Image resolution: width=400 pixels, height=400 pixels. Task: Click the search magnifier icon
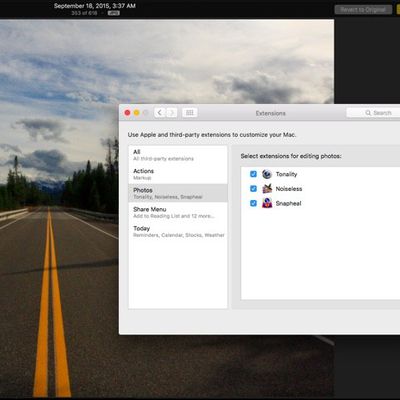(368, 113)
